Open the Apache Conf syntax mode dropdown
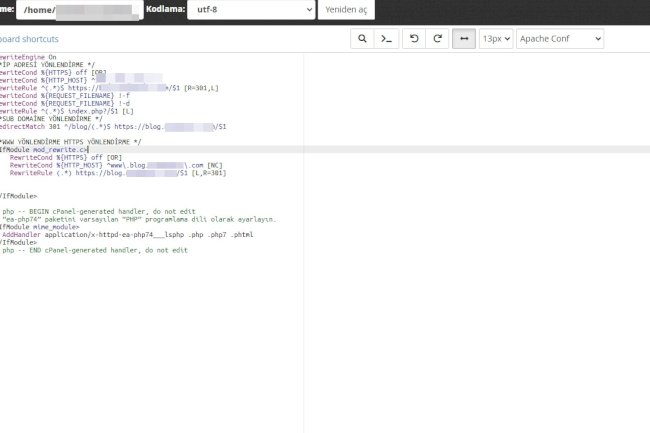The height and width of the screenshot is (433, 650). point(560,39)
